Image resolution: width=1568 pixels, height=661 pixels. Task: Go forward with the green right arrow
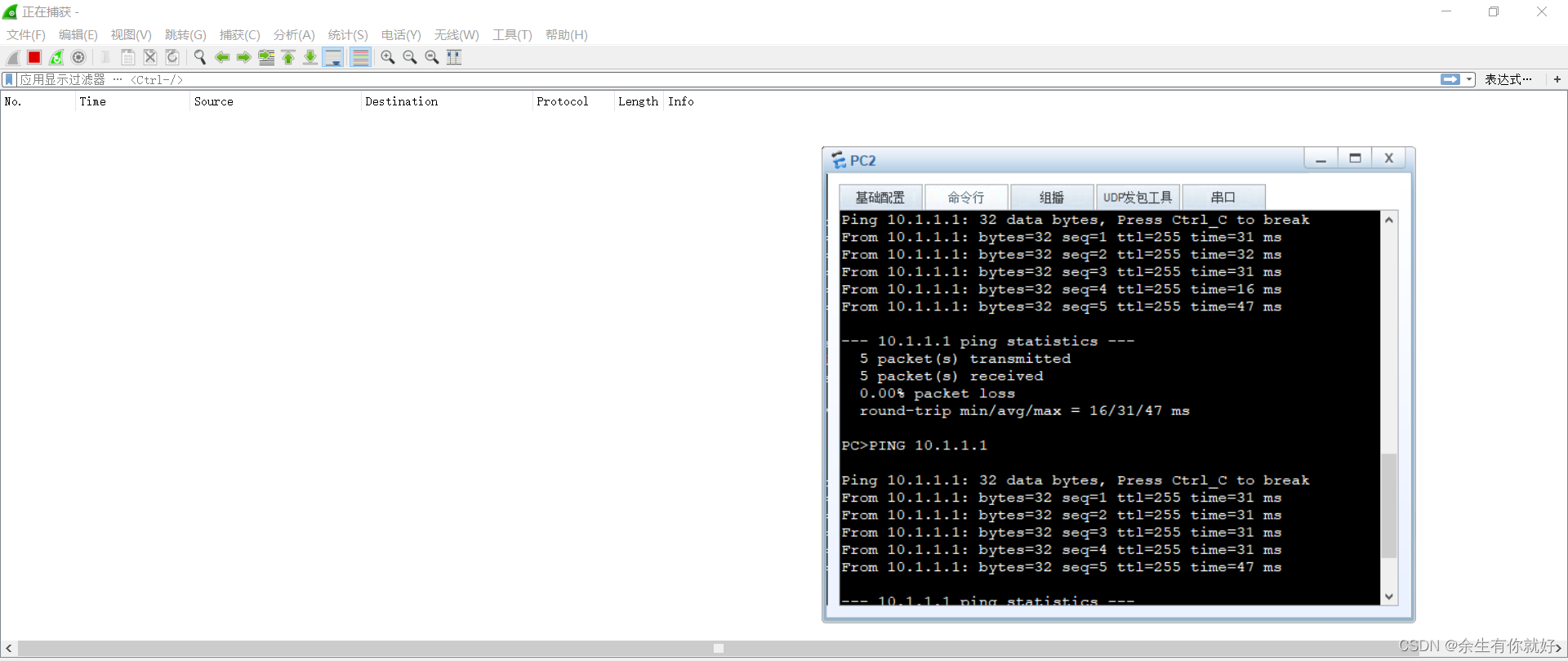click(x=244, y=57)
